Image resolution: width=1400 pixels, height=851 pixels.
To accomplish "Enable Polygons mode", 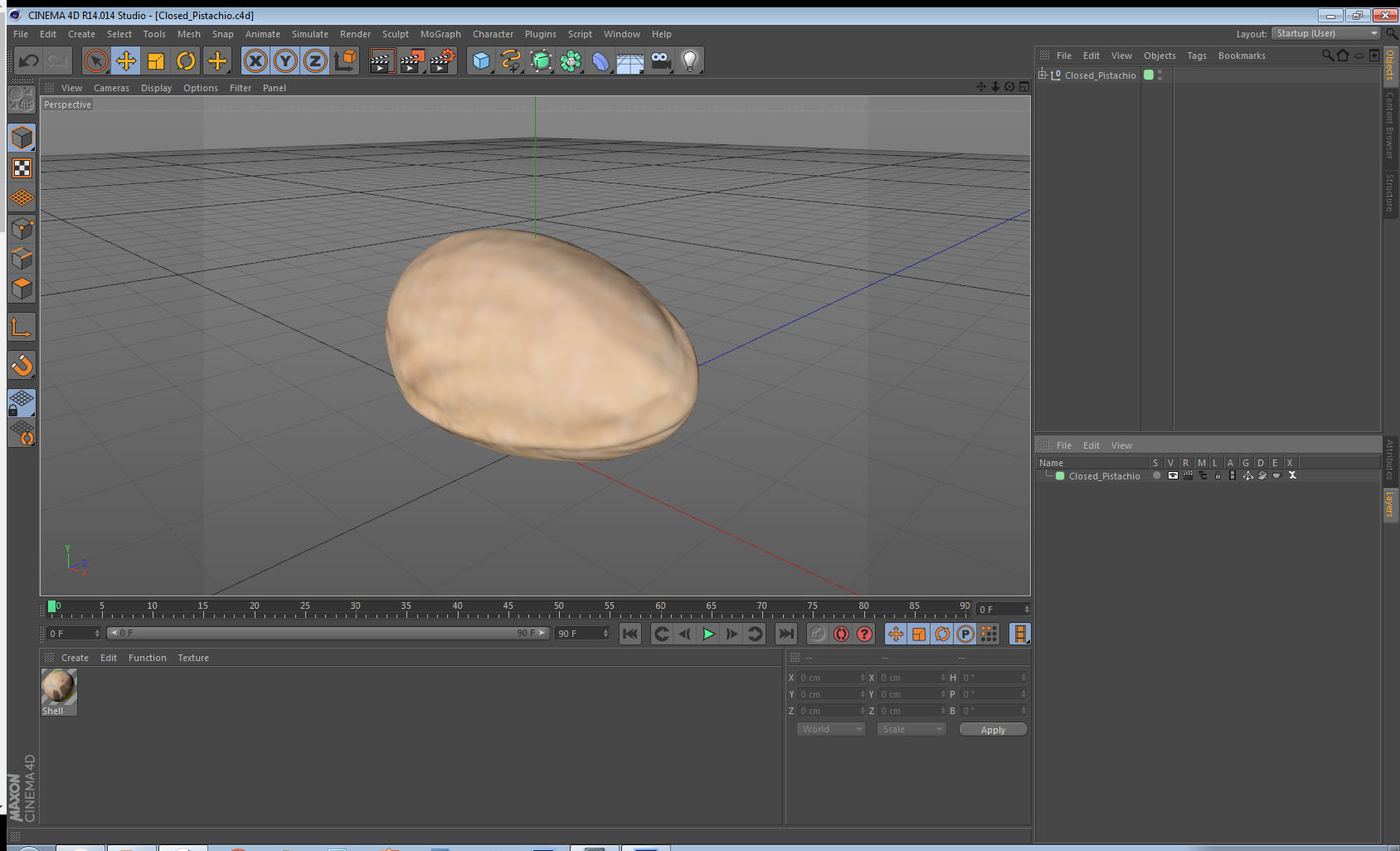I will tap(22, 288).
